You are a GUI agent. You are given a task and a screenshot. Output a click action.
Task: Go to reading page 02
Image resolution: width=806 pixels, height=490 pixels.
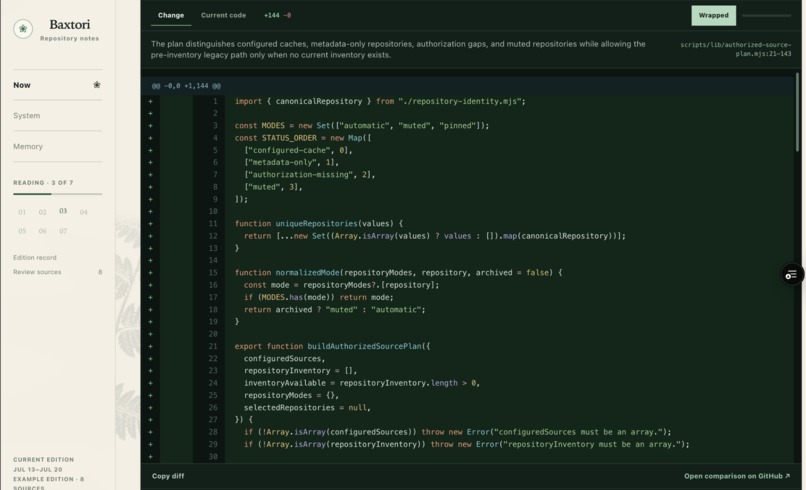tap(43, 212)
